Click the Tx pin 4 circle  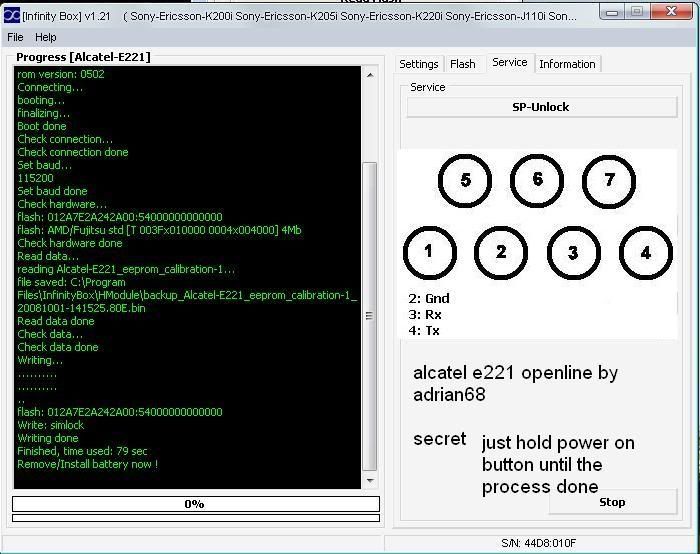[x=645, y=253]
